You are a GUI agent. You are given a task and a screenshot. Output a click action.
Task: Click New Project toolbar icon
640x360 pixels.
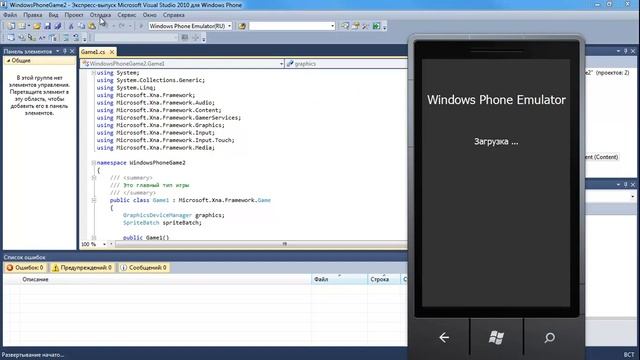click(x=11, y=26)
